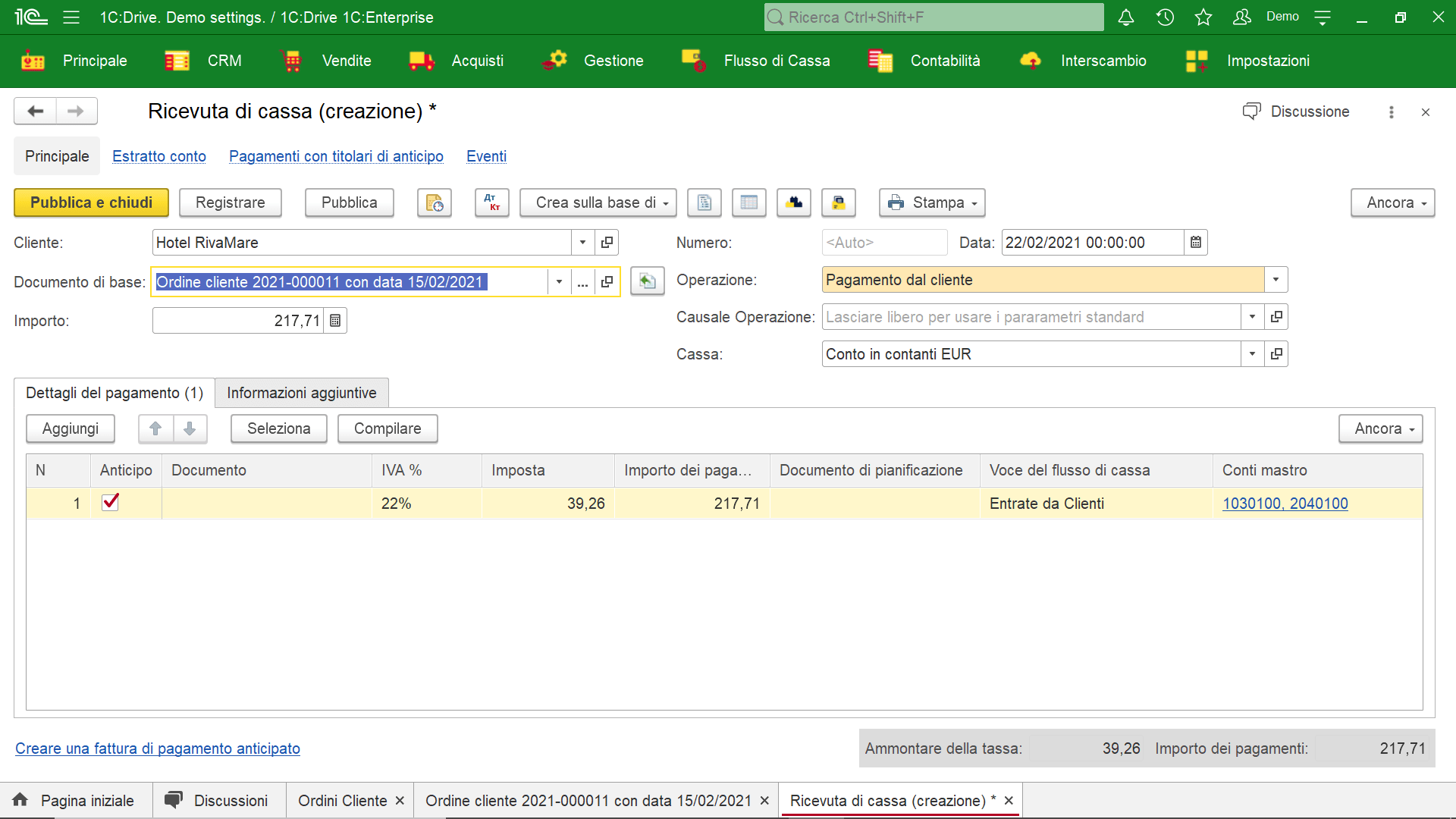This screenshot has width=1456, height=819.
Task: Show Dt/Kt accounting entries icon
Action: (x=492, y=202)
